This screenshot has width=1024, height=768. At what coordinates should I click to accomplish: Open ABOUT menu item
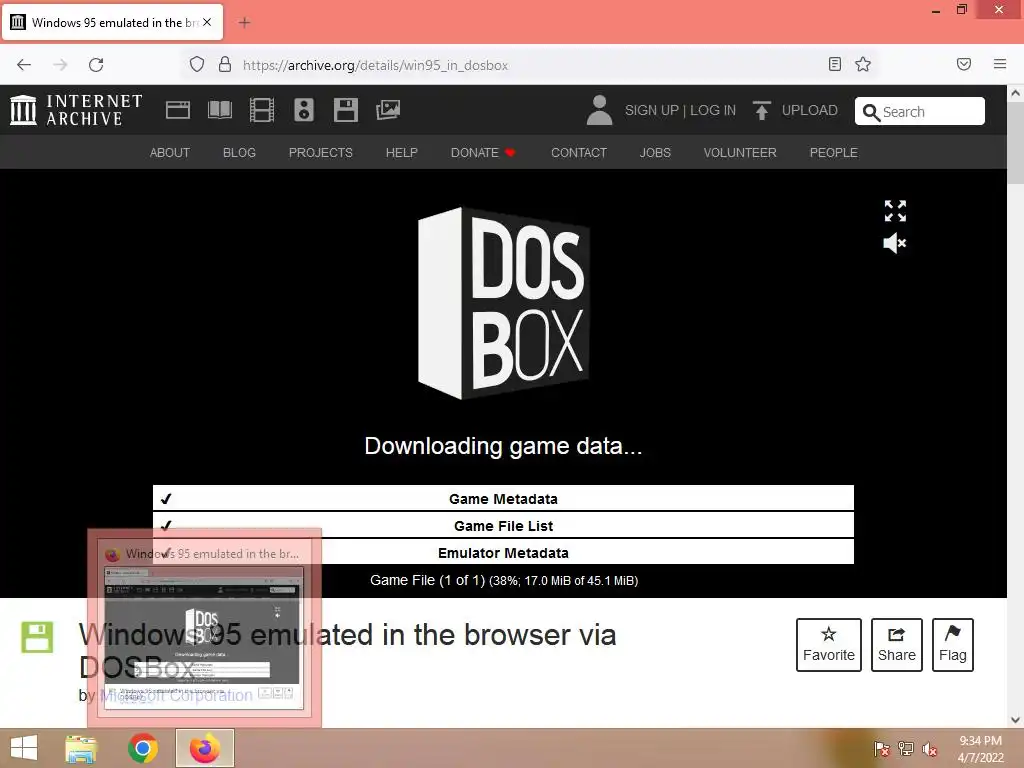tap(170, 152)
